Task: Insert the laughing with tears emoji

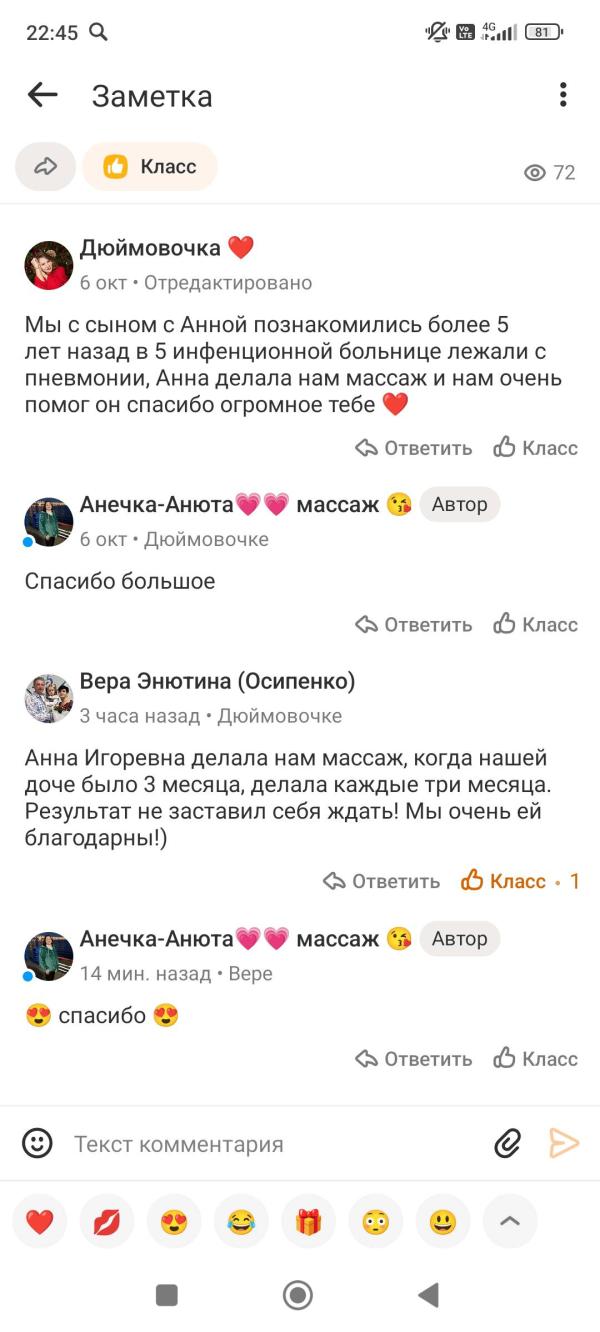Action: point(241,1221)
